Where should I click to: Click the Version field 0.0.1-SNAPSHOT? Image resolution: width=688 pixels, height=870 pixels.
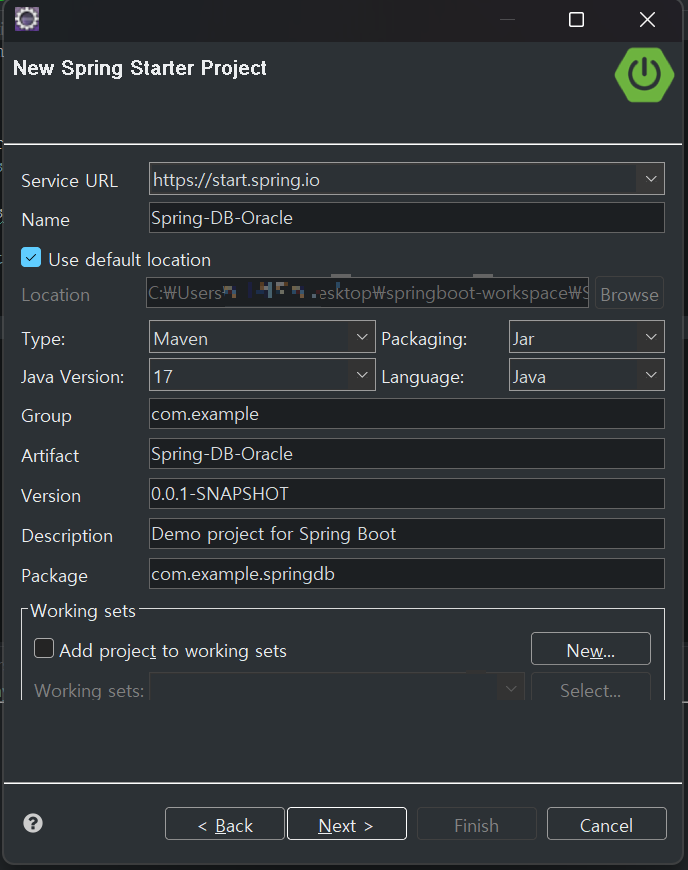pyautogui.click(x=407, y=494)
